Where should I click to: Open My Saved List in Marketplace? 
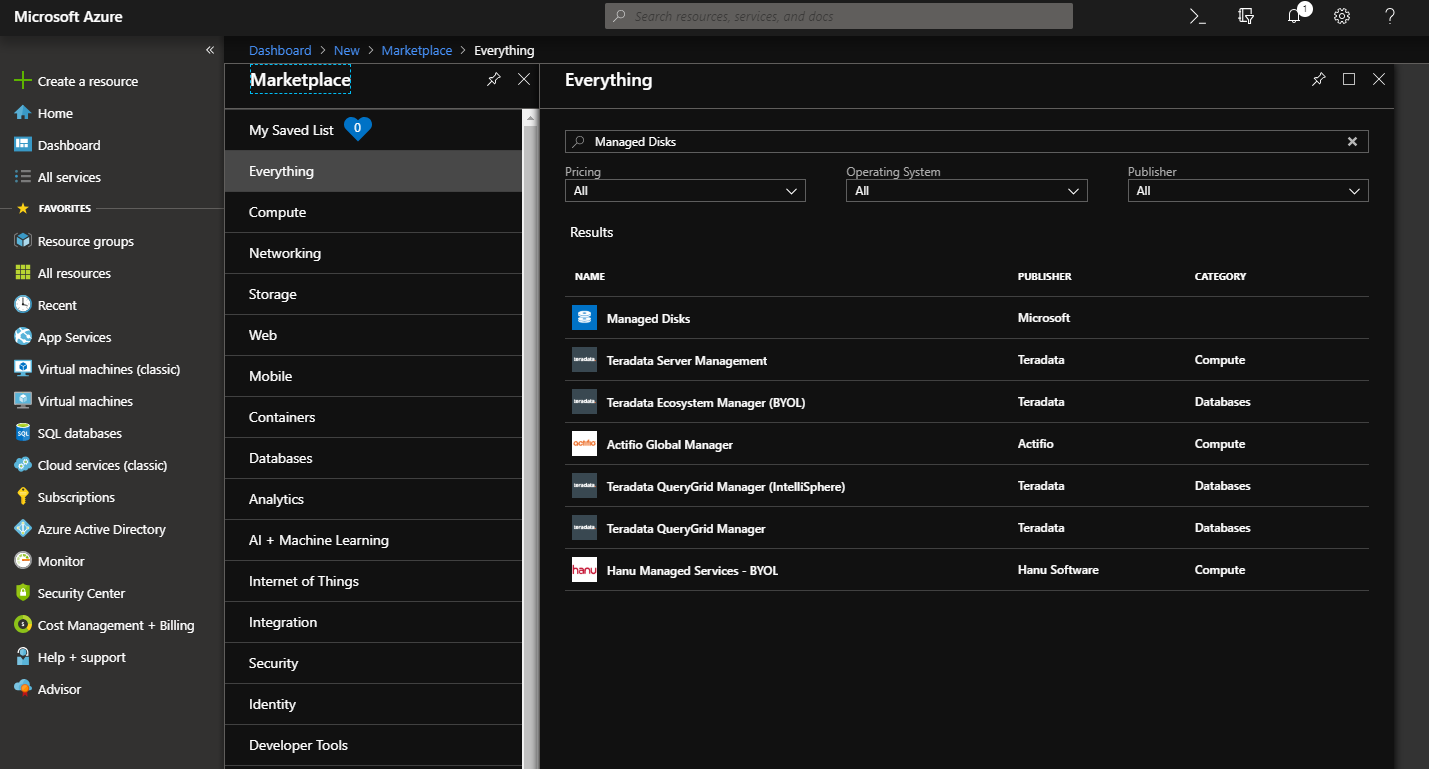click(373, 130)
